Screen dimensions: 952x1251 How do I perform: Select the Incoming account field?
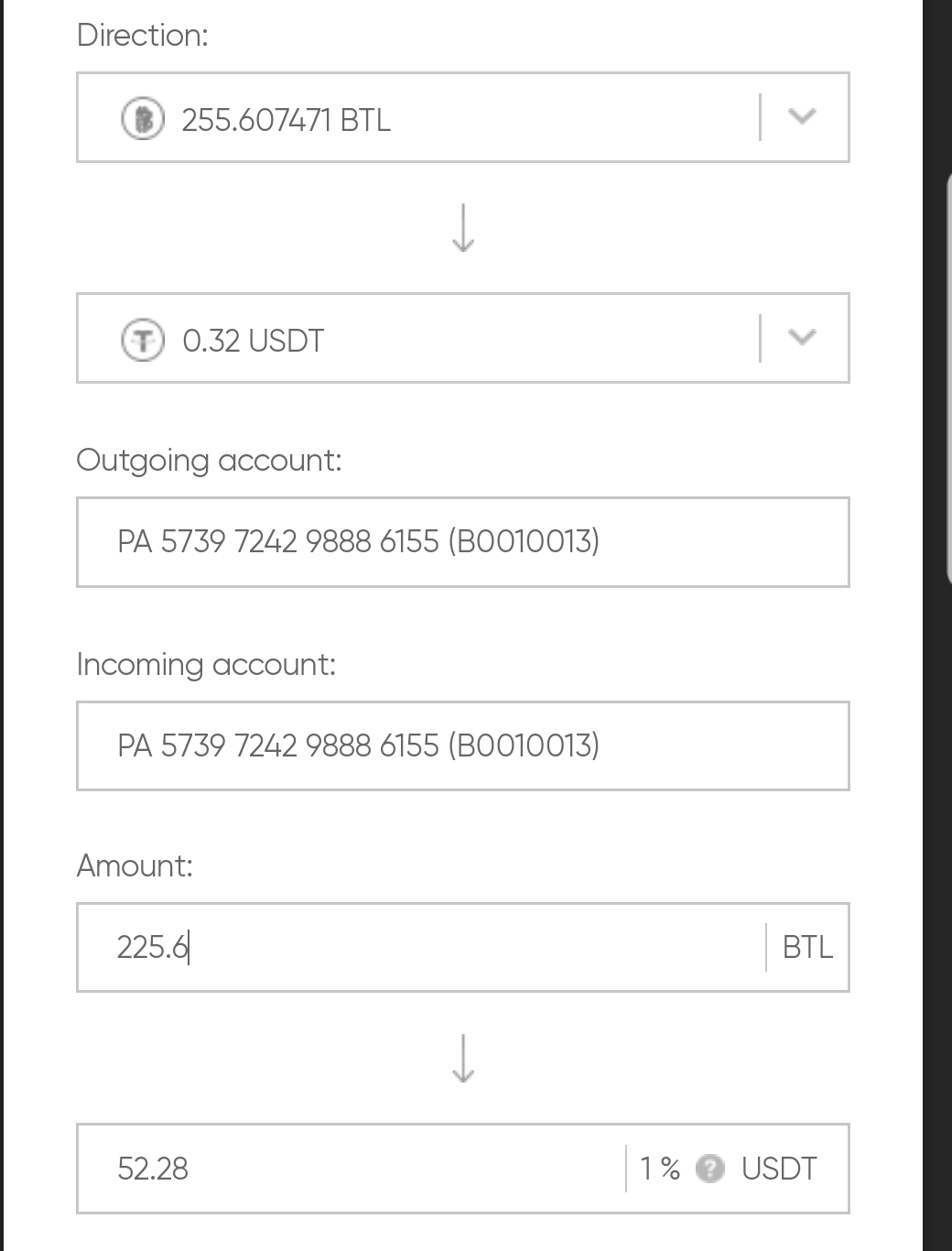(462, 745)
